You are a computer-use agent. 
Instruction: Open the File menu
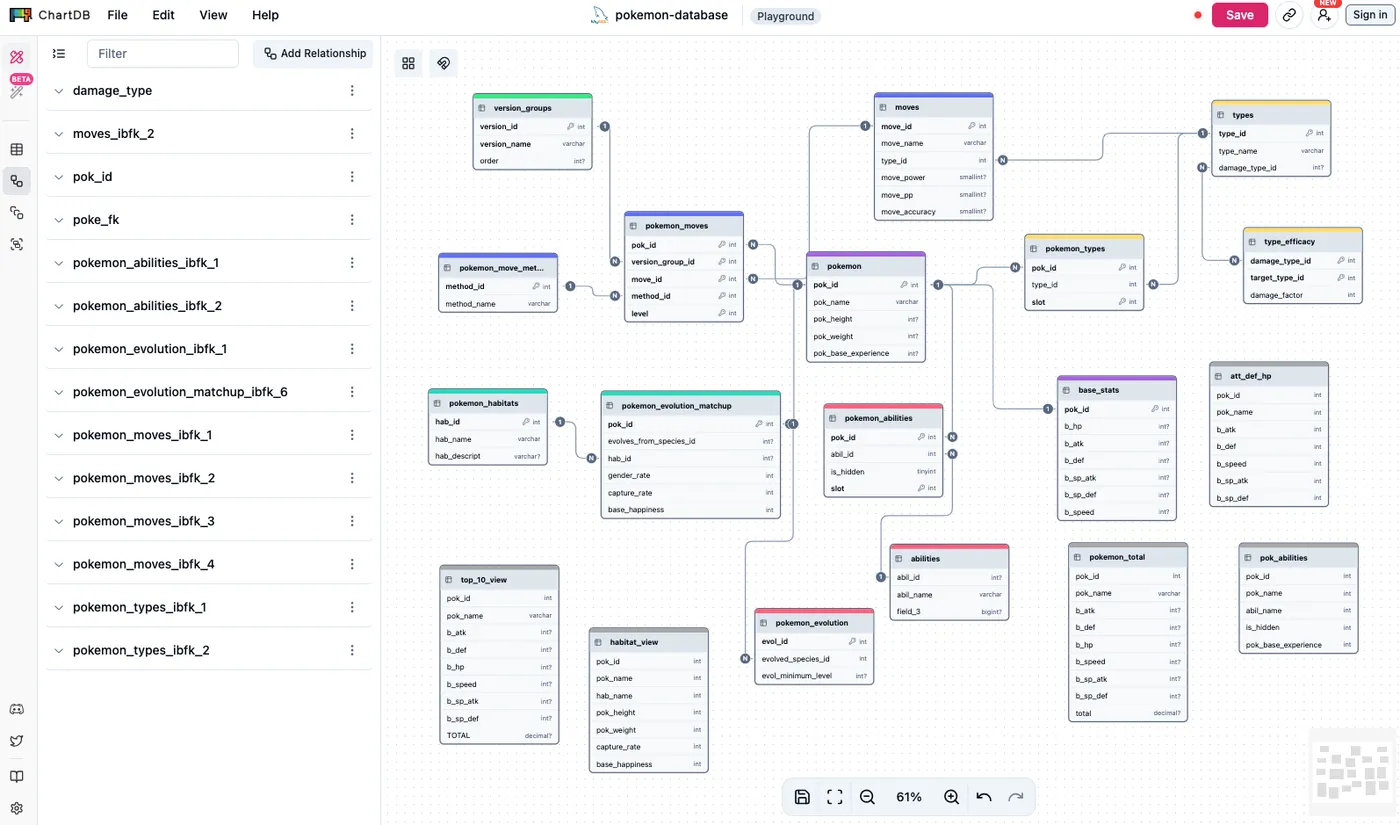point(117,15)
